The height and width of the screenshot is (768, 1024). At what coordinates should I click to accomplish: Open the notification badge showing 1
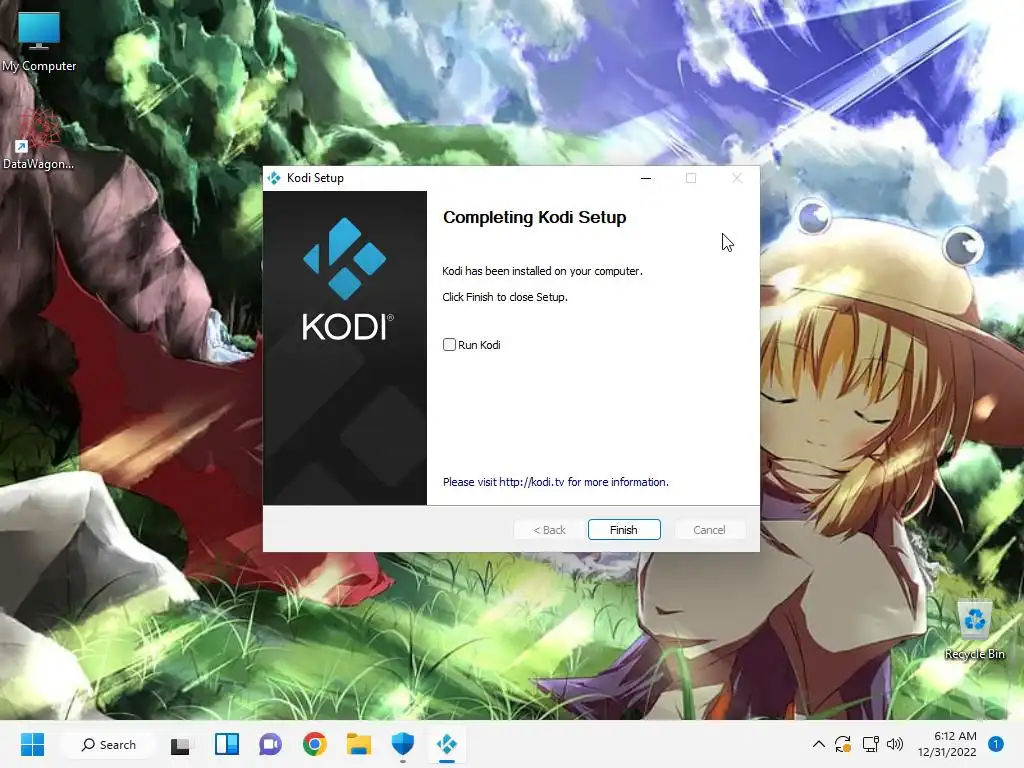[996, 744]
